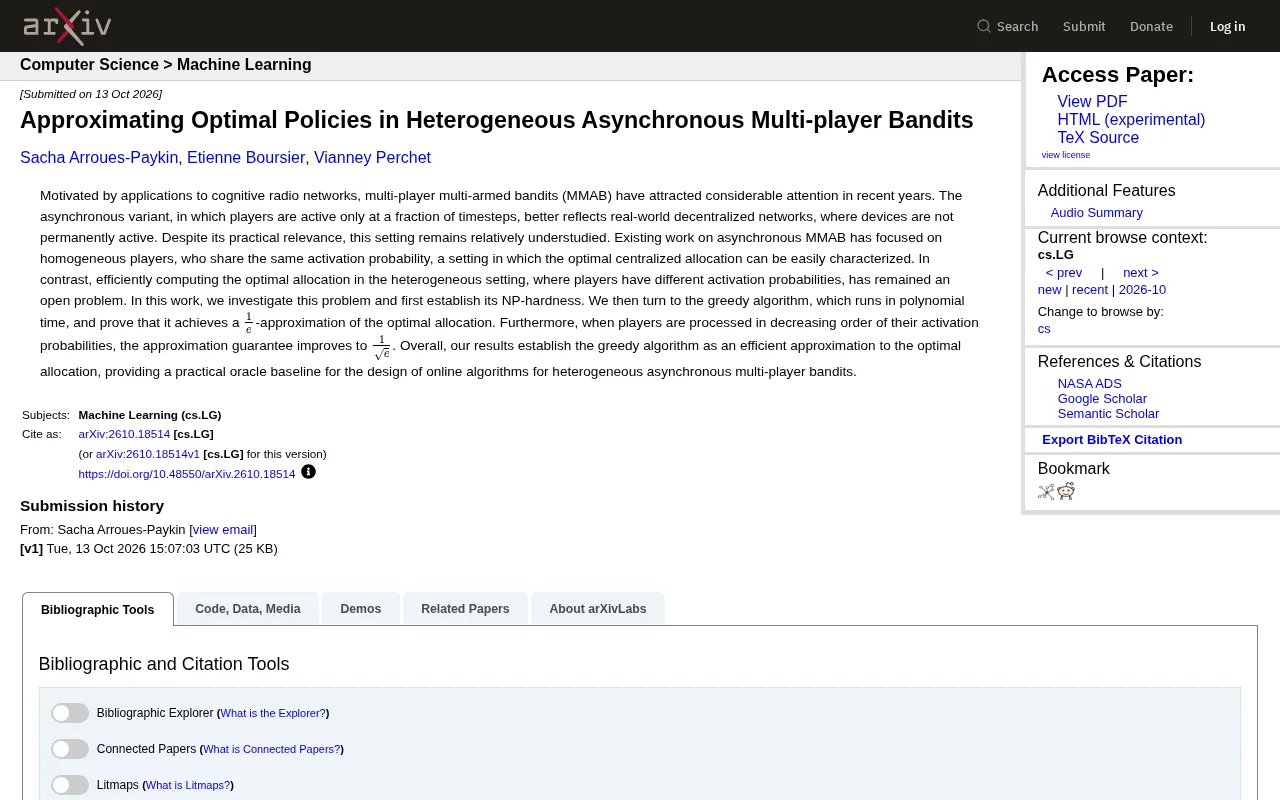Open the View PDF link
This screenshot has height=800, width=1280.
coord(1092,102)
